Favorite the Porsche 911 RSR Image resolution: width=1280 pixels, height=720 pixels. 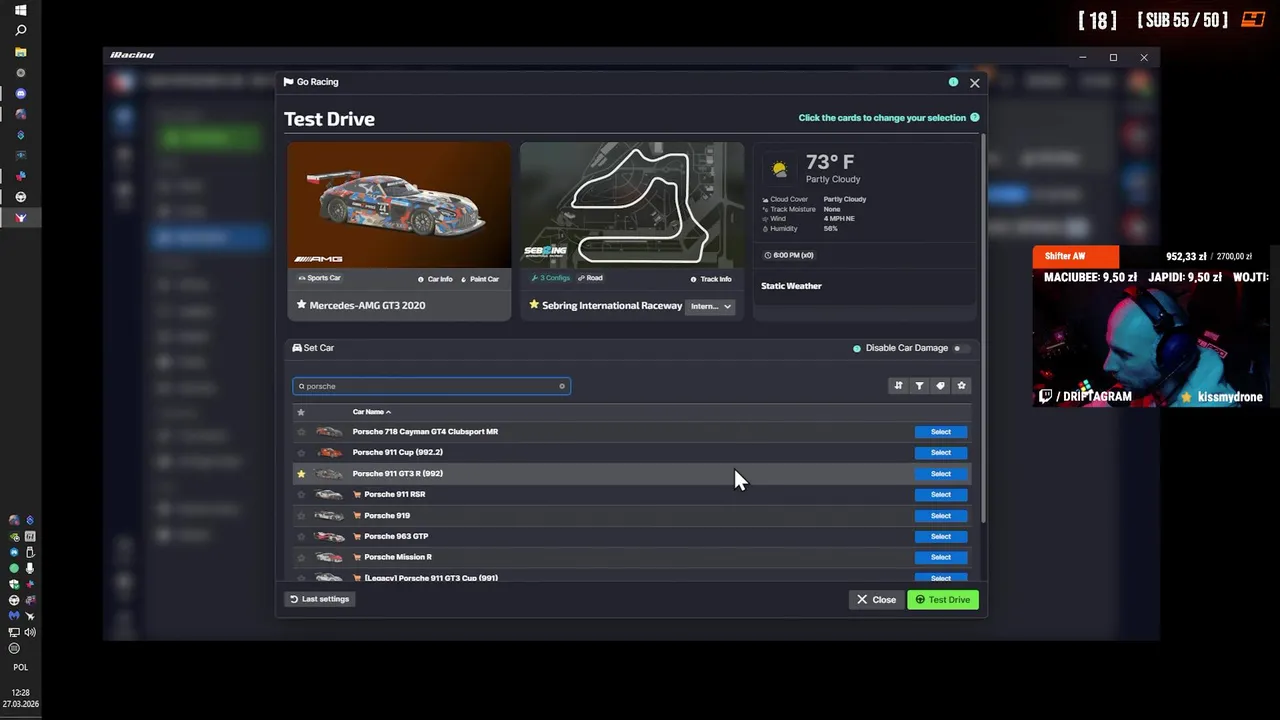pyautogui.click(x=301, y=495)
